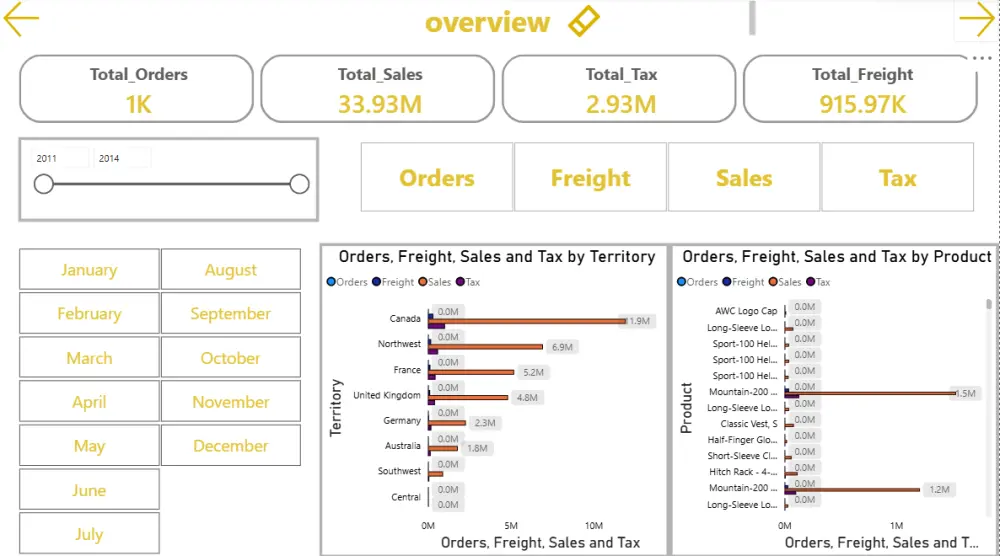The image size is (1000, 556).
Task: Click the Tax legend marker in Territory chart
Action: pos(460,282)
